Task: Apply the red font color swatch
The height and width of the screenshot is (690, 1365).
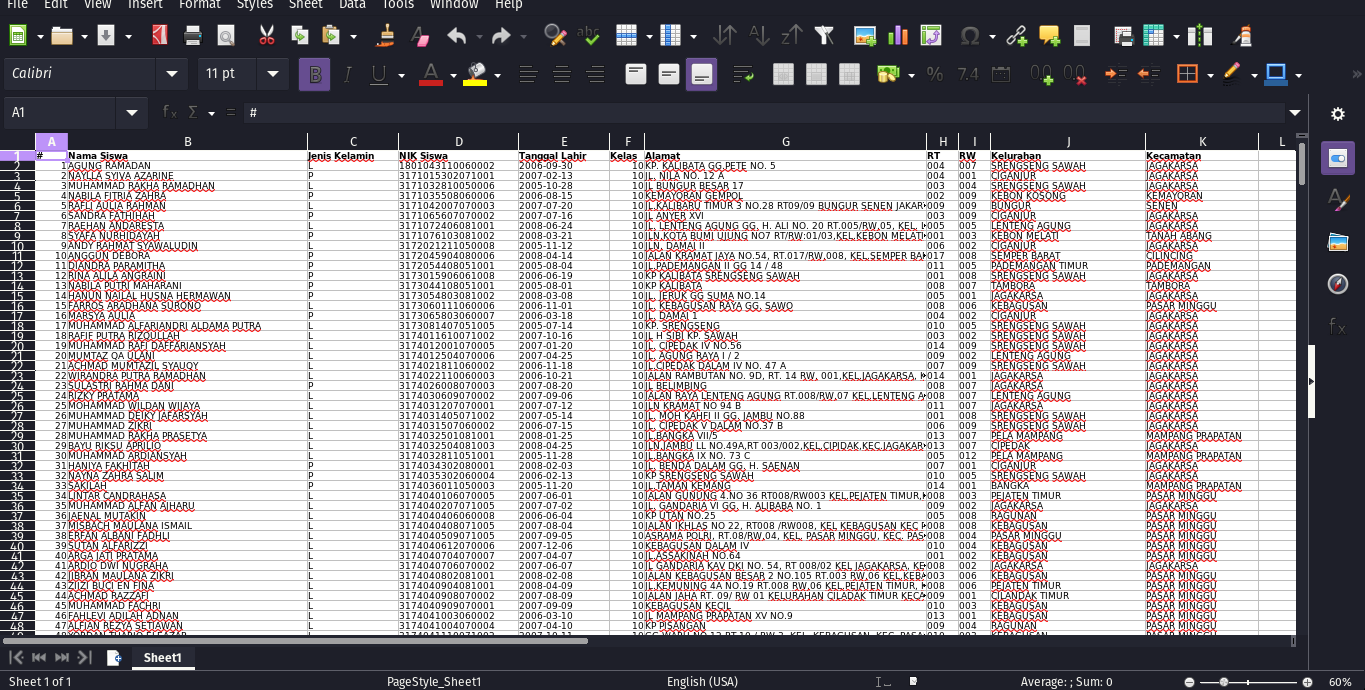Action: coord(430,74)
